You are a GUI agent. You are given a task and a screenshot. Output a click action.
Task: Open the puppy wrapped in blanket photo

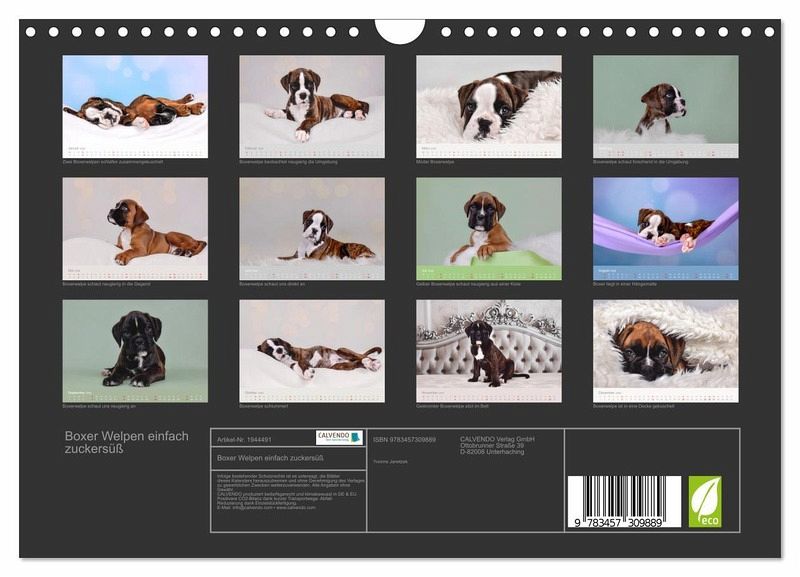click(665, 347)
